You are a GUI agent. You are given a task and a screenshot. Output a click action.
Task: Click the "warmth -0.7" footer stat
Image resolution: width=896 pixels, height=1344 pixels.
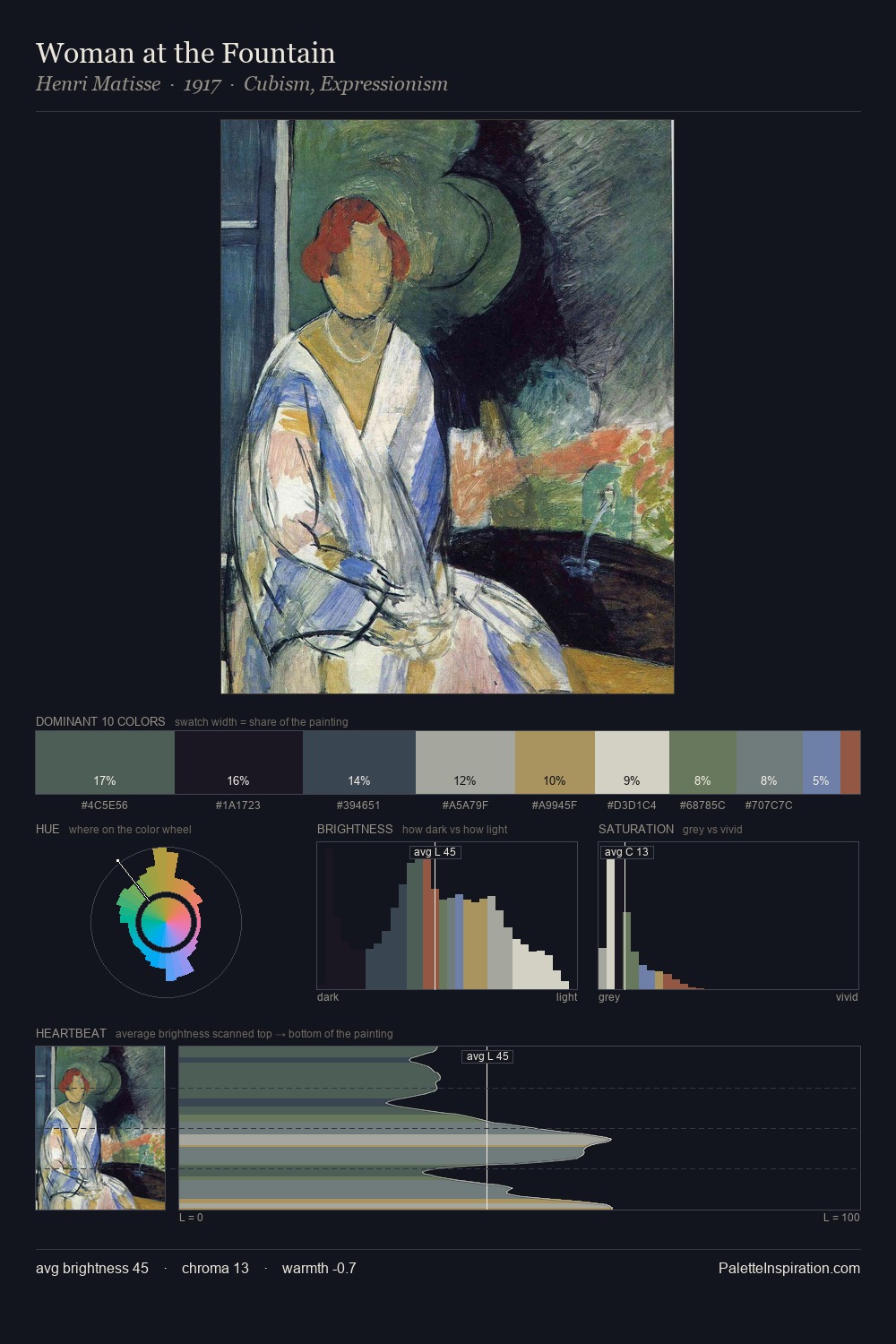tap(319, 1269)
